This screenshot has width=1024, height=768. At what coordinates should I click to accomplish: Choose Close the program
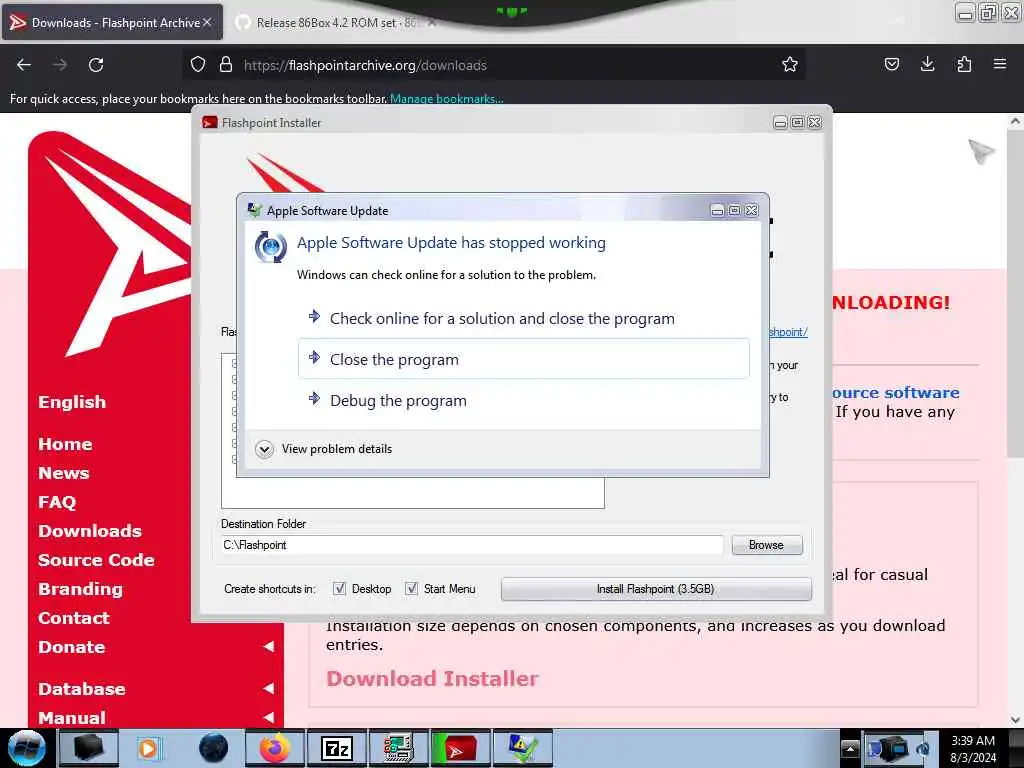tap(524, 359)
